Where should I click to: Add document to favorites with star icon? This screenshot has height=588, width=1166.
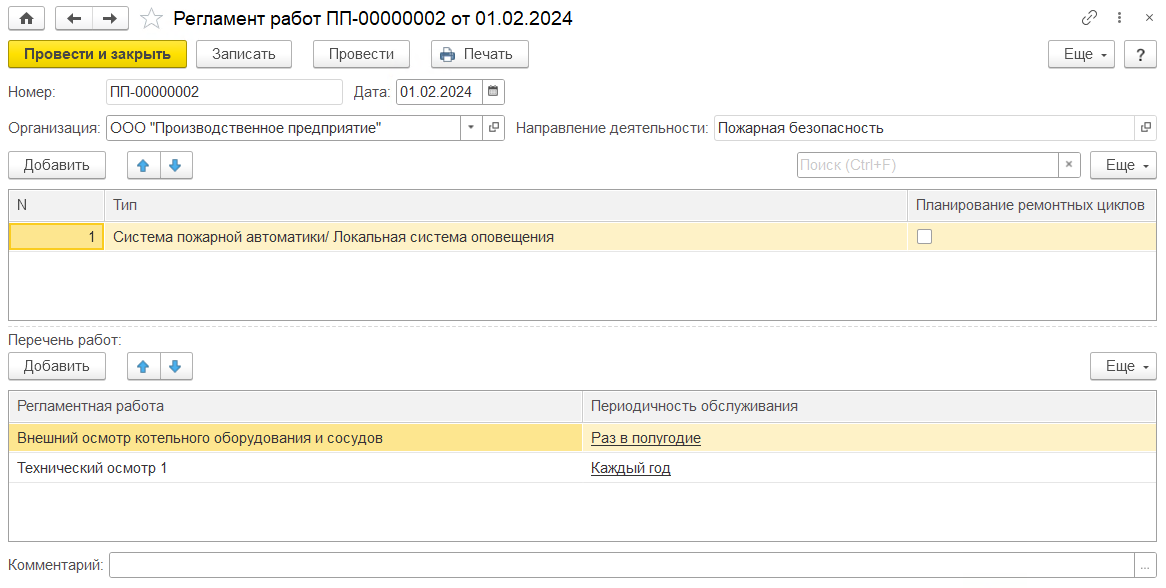click(x=151, y=18)
